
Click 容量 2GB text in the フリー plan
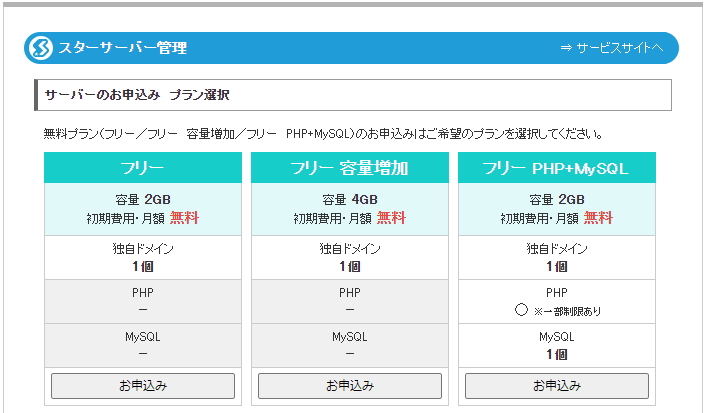(143, 199)
